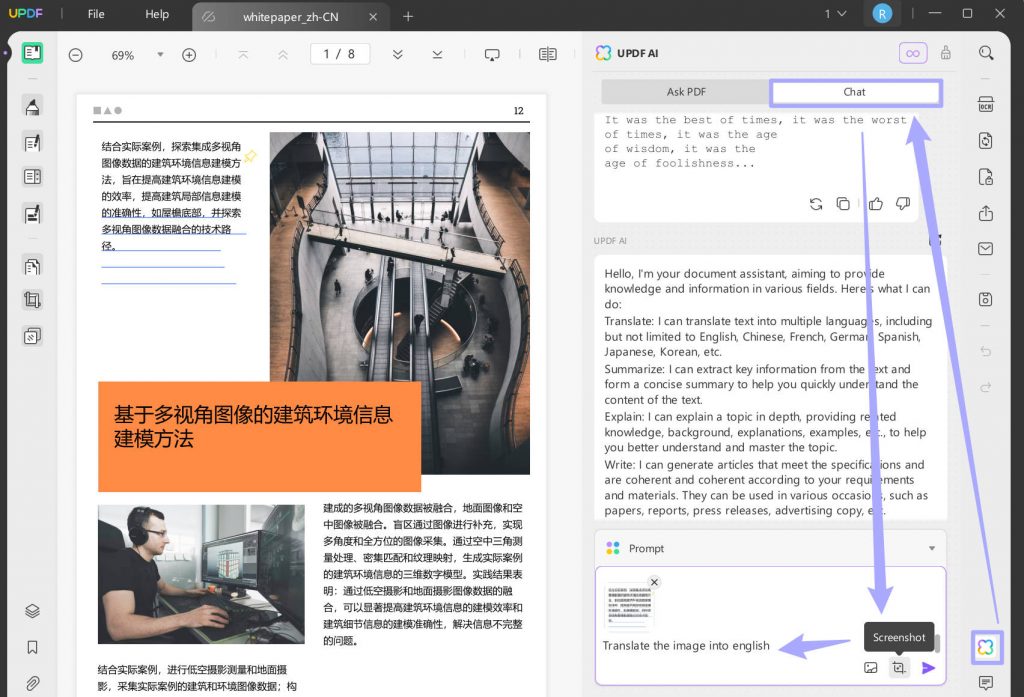Select the OCR tool in the right panel
Screen dimensions: 1024x697
pyautogui.click(x=986, y=104)
